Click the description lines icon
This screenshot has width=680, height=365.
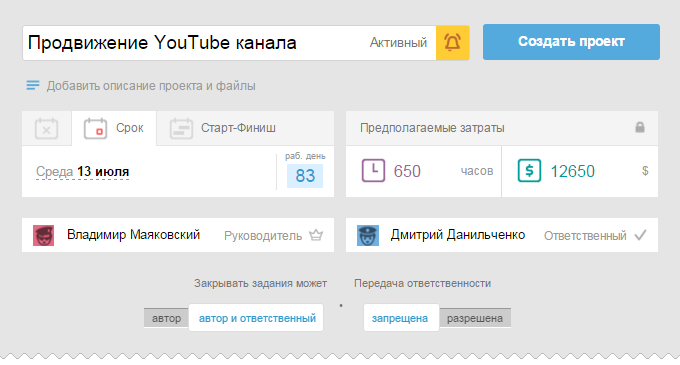(33, 85)
